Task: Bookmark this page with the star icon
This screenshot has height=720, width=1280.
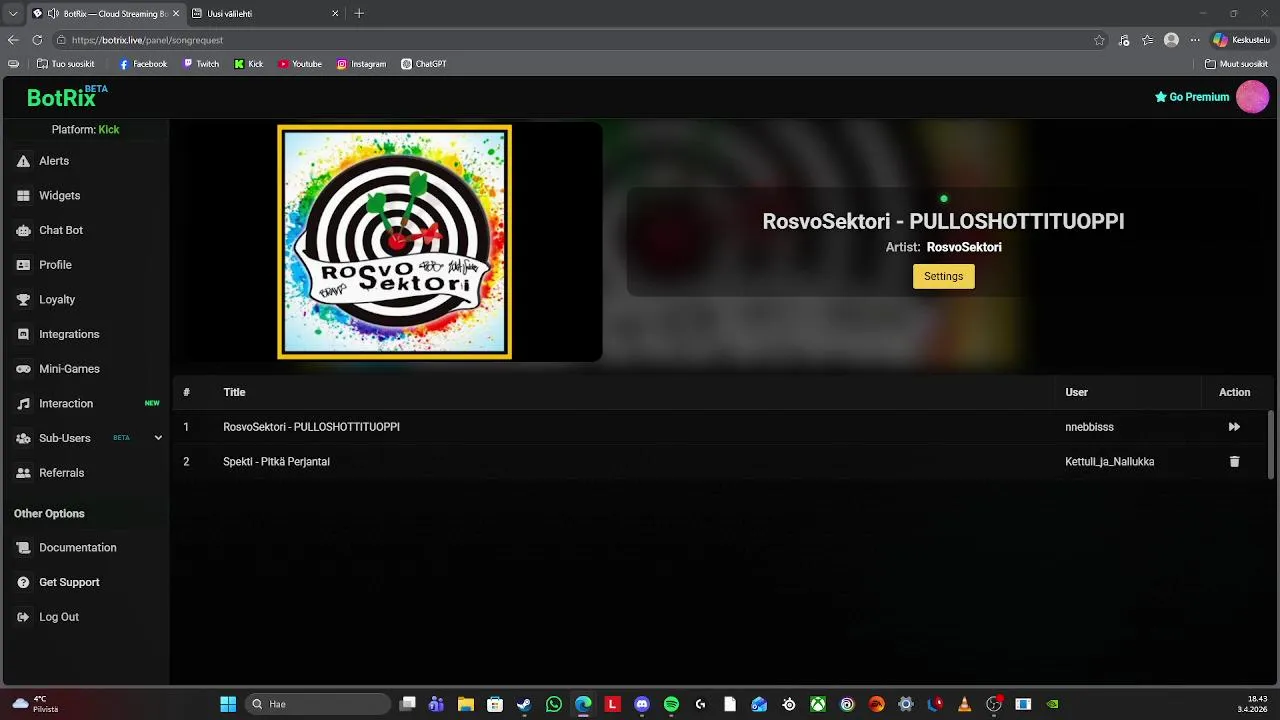Action: click(1099, 40)
